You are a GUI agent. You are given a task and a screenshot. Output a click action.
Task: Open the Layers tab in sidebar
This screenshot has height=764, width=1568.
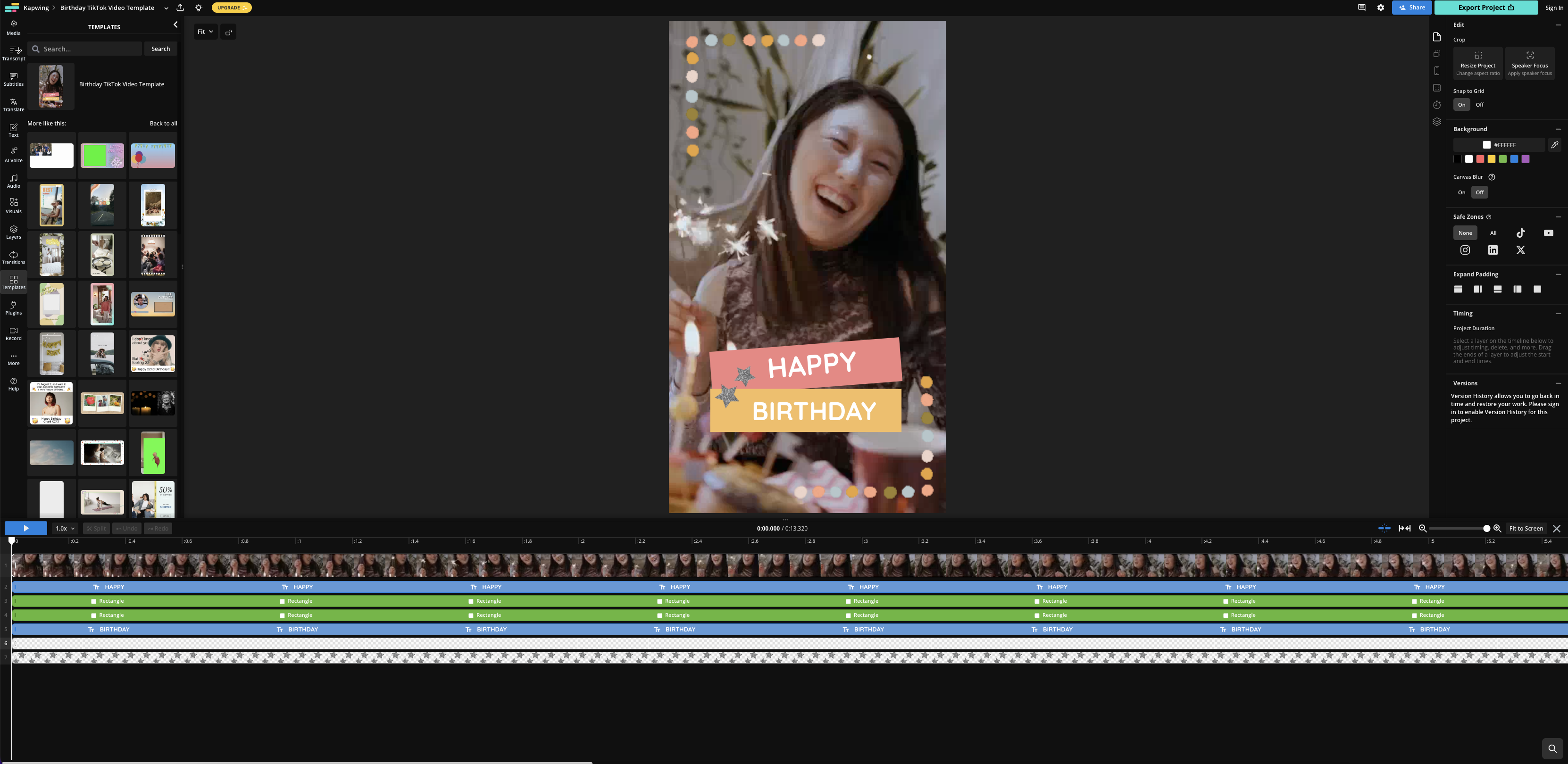[13, 232]
